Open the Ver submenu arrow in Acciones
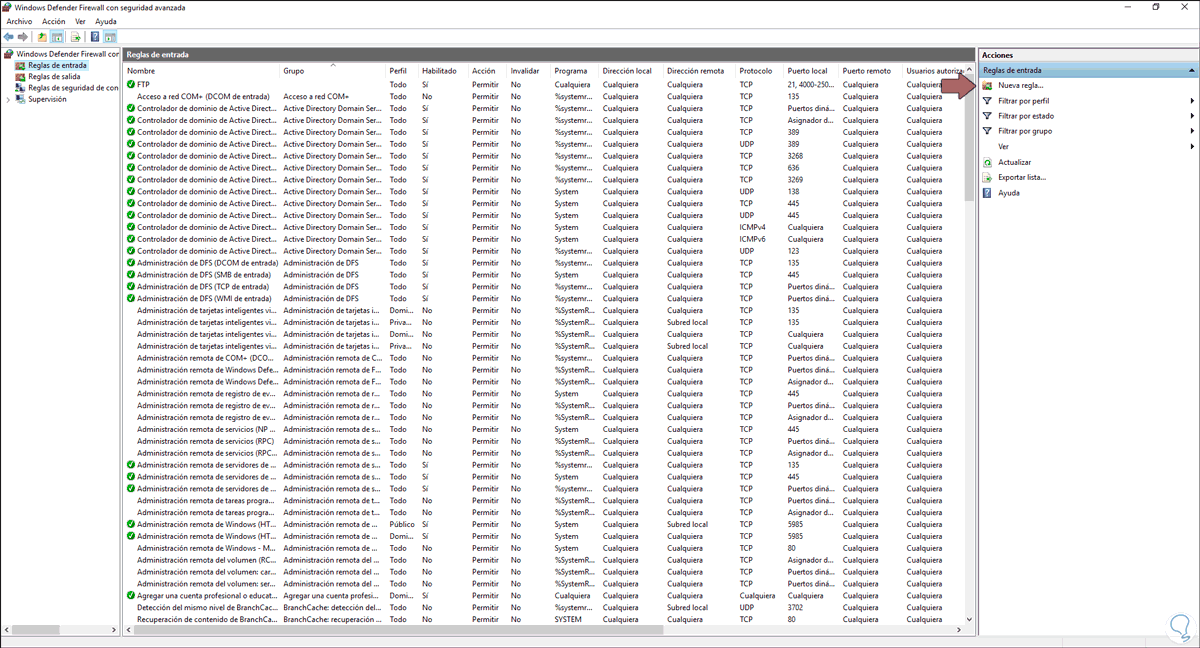The width and height of the screenshot is (1200, 648). (1192, 147)
